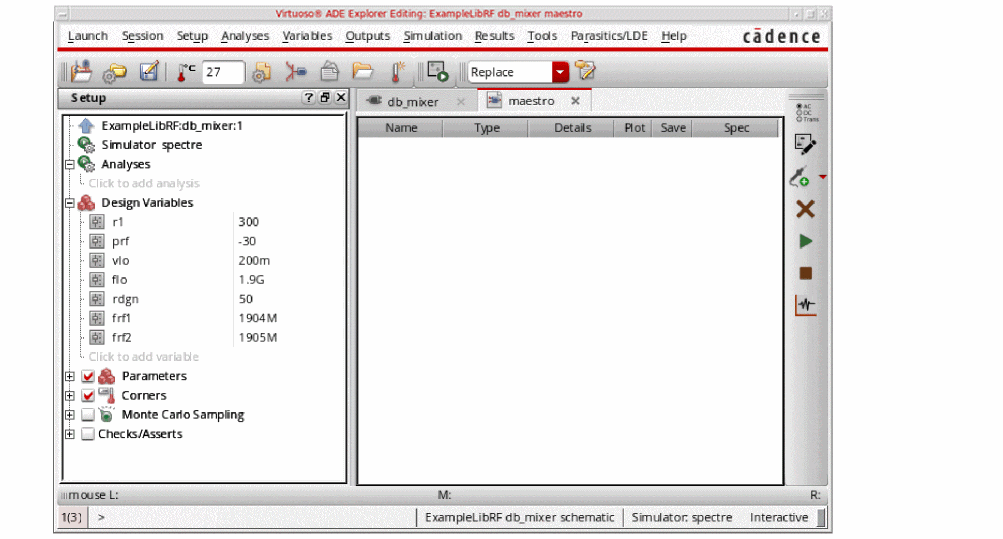Image resolution: width=1003 pixels, height=539 pixels.
Task: Click the brown Stop Simulation square icon
Action: (x=805, y=273)
